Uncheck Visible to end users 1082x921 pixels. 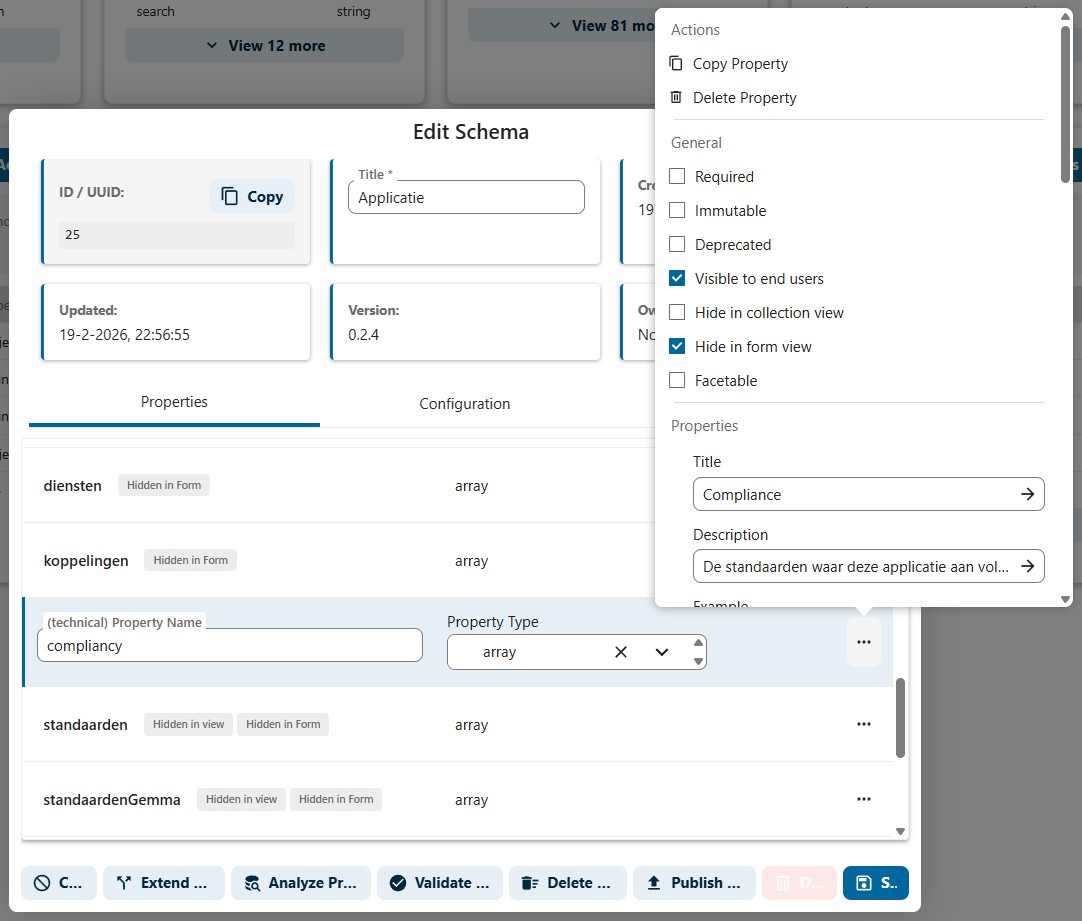677,279
